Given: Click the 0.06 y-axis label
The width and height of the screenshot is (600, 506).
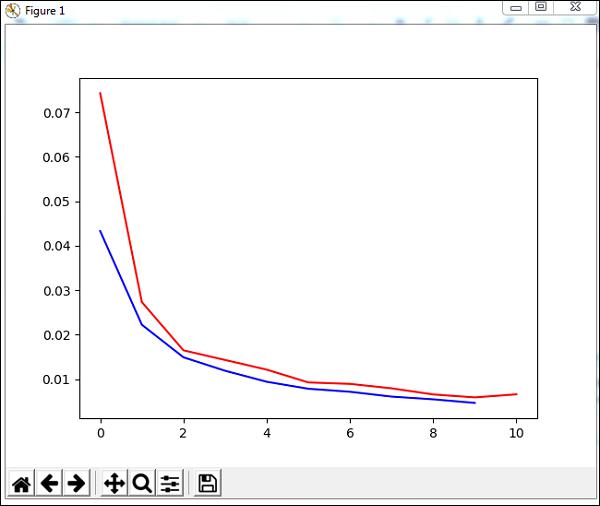Looking at the screenshot, I should pyautogui.click(x=57, y=157).
